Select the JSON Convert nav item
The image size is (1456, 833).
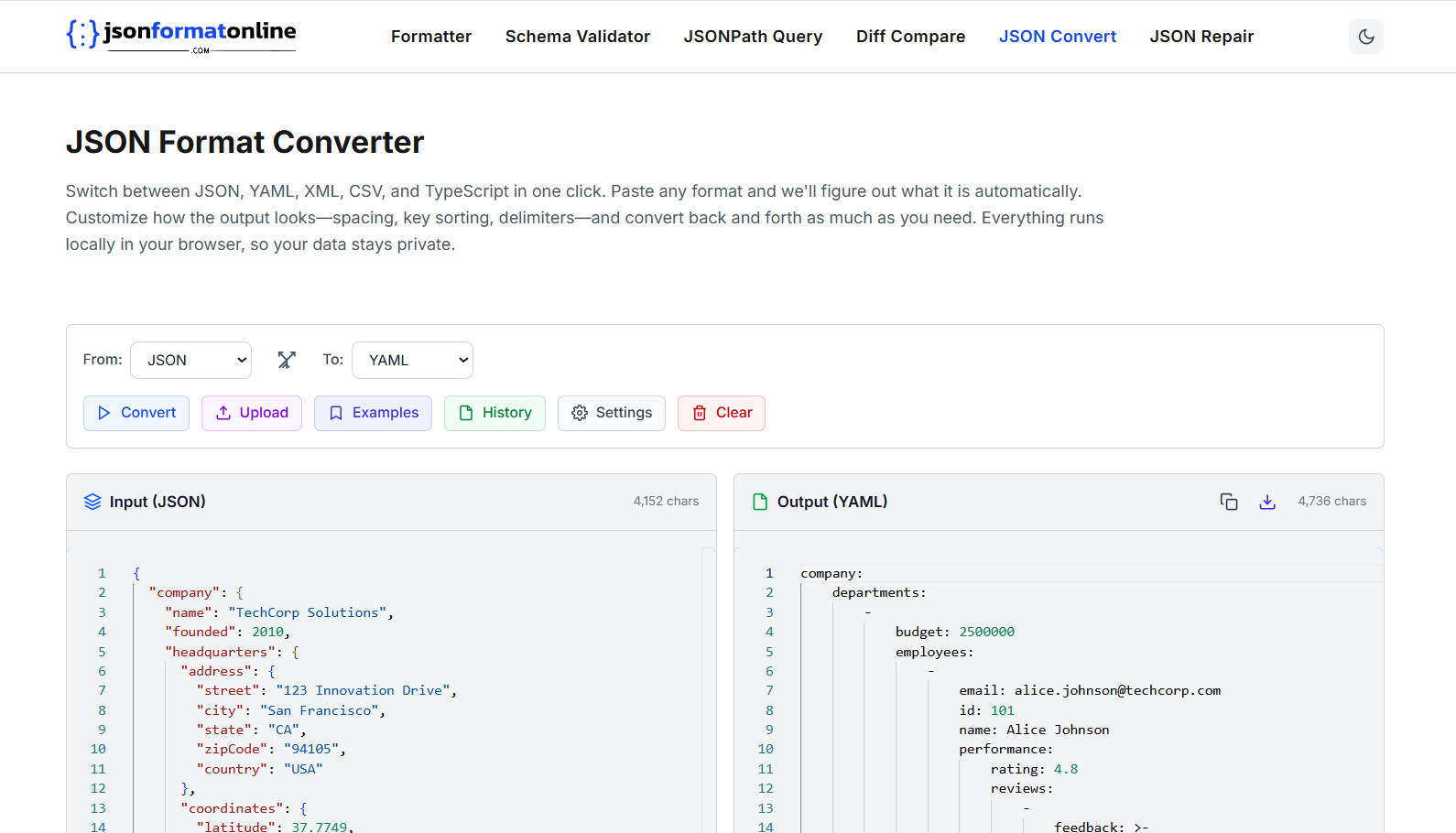coord(1058,37)
